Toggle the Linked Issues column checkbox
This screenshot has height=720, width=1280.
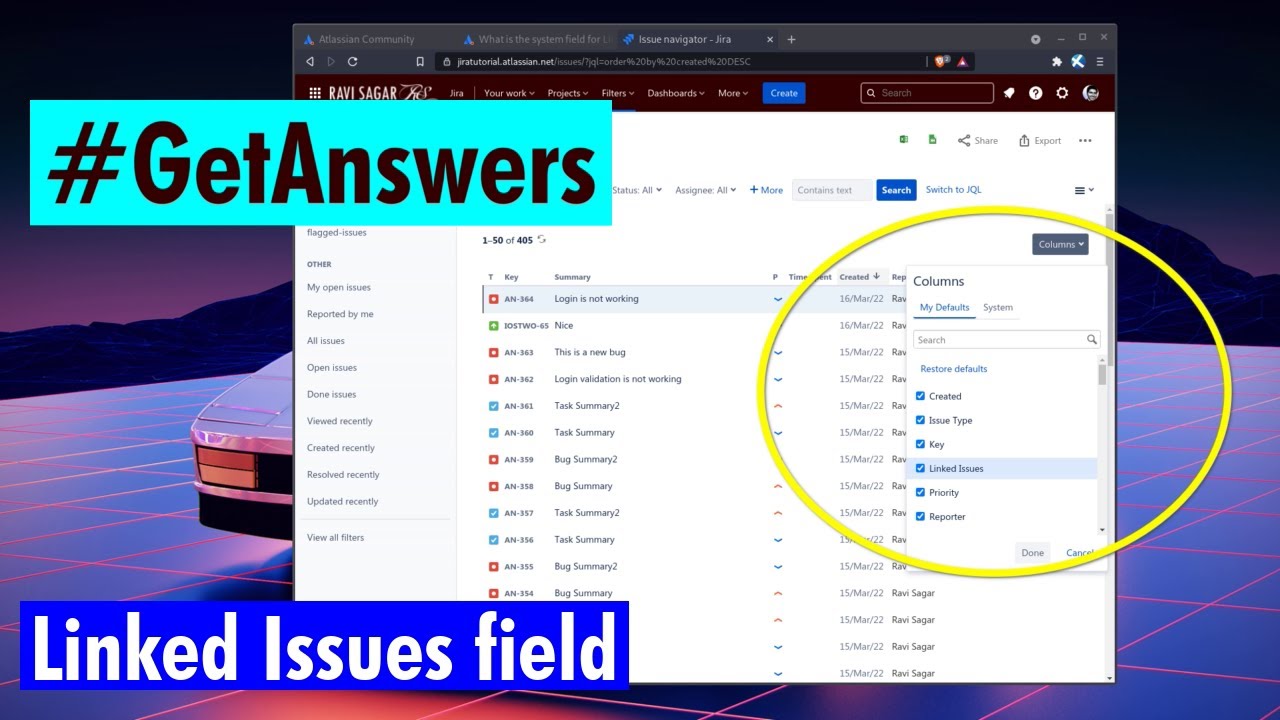[x=921, y=468]
